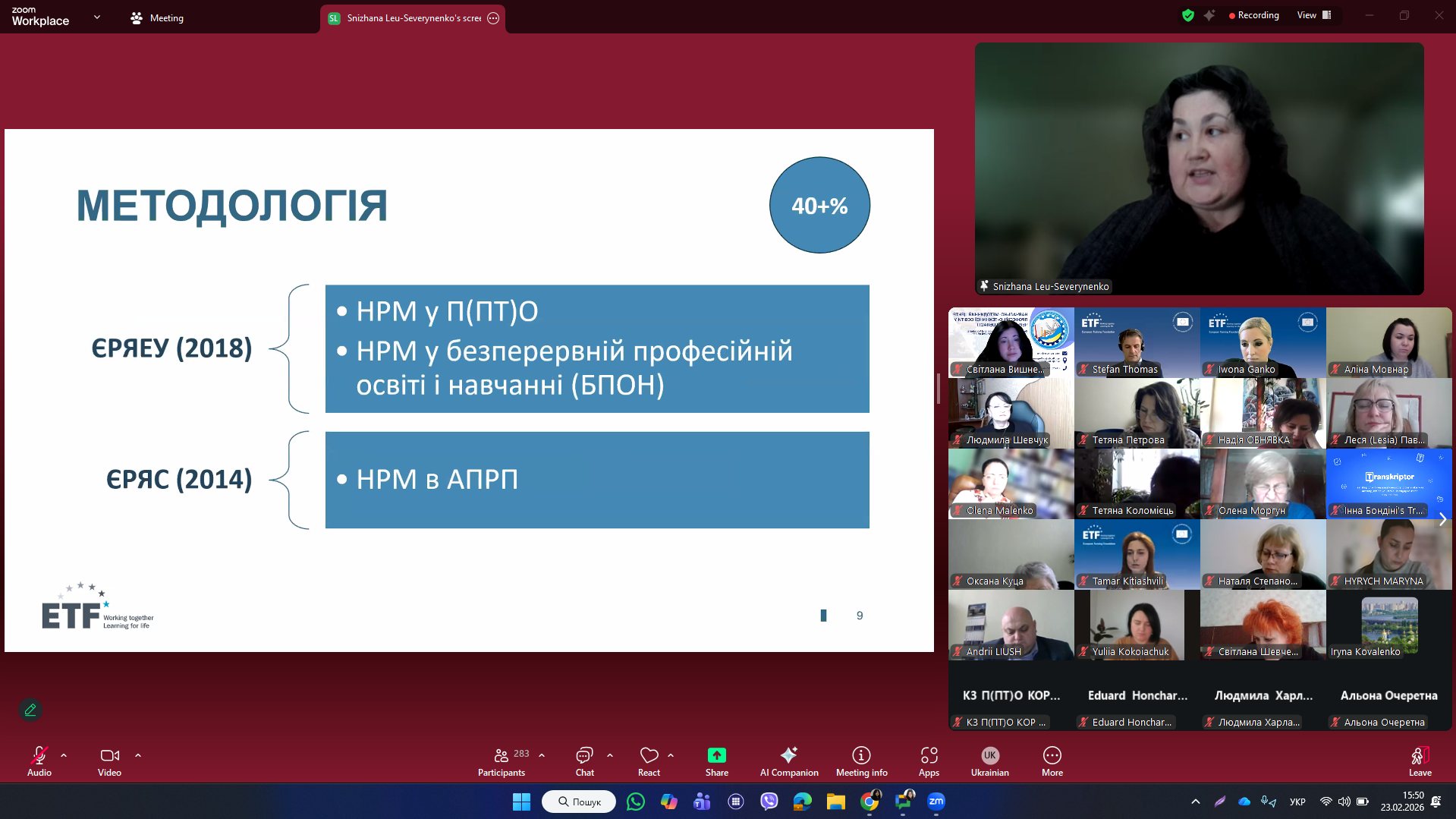Image resolution: width=1456 pixels, height=819 pixels.
Task: Go to next page of participant gallery
Action: click(x=1442, y=519)
